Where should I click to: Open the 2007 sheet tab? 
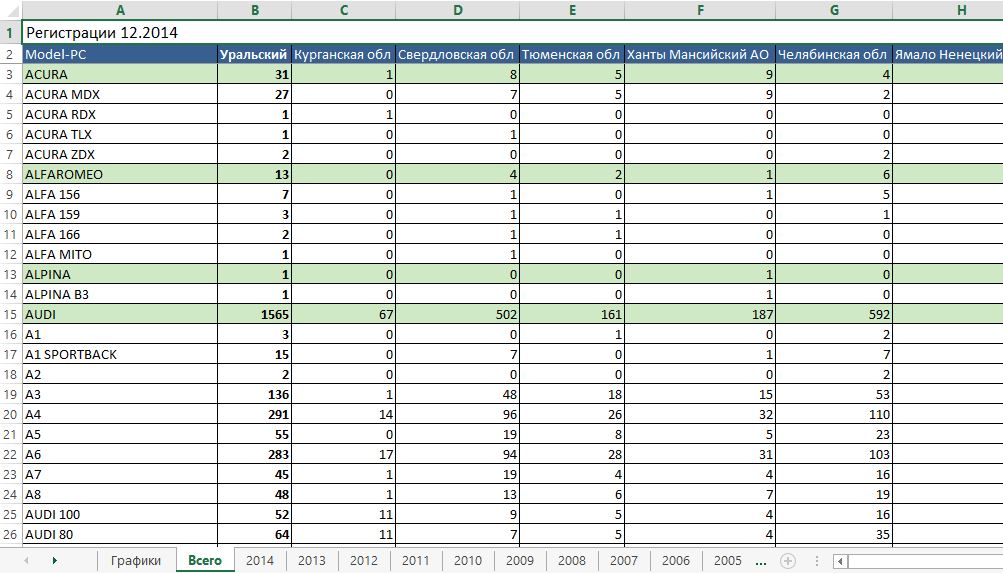pos(624,561)
